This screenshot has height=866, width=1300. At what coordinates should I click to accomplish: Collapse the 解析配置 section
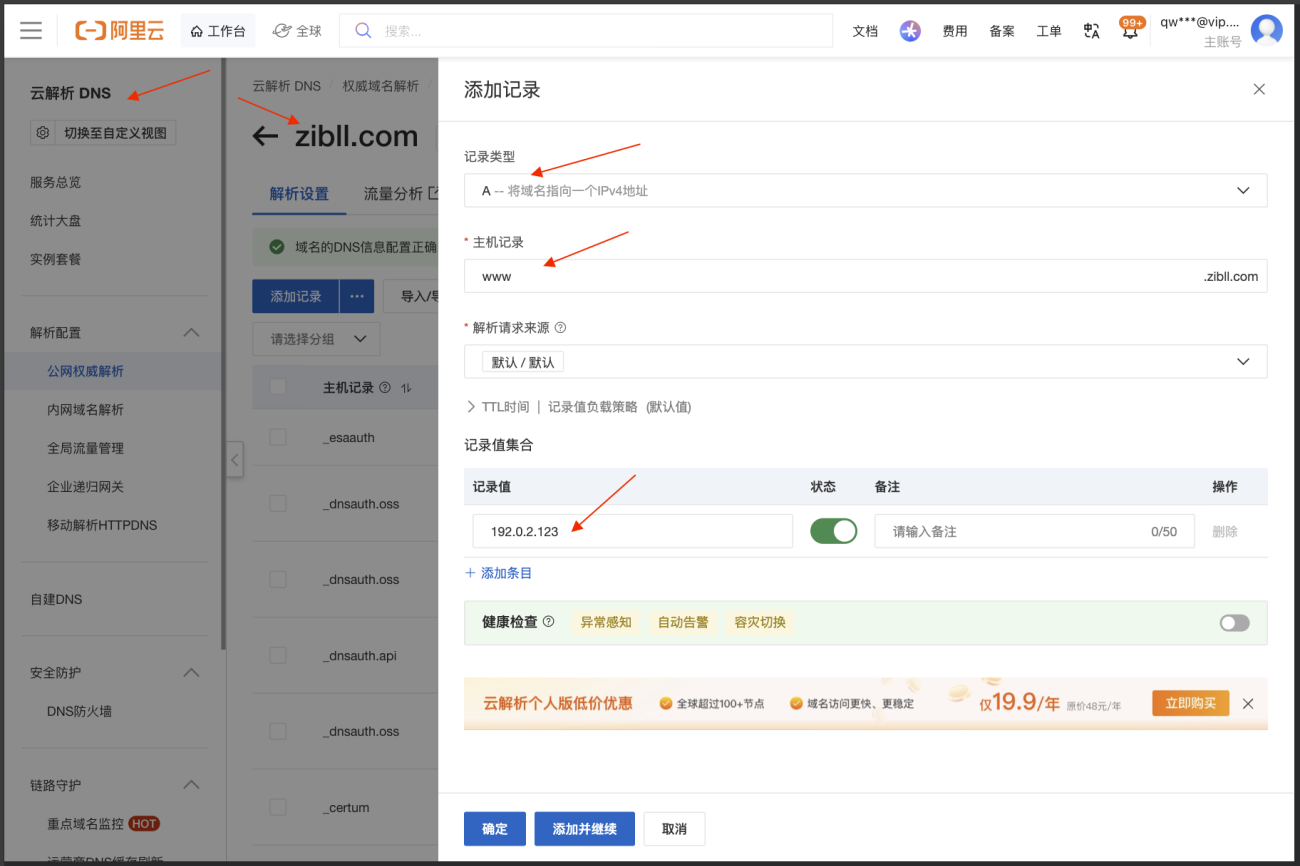pyautogui.click(x=191, y=333)
